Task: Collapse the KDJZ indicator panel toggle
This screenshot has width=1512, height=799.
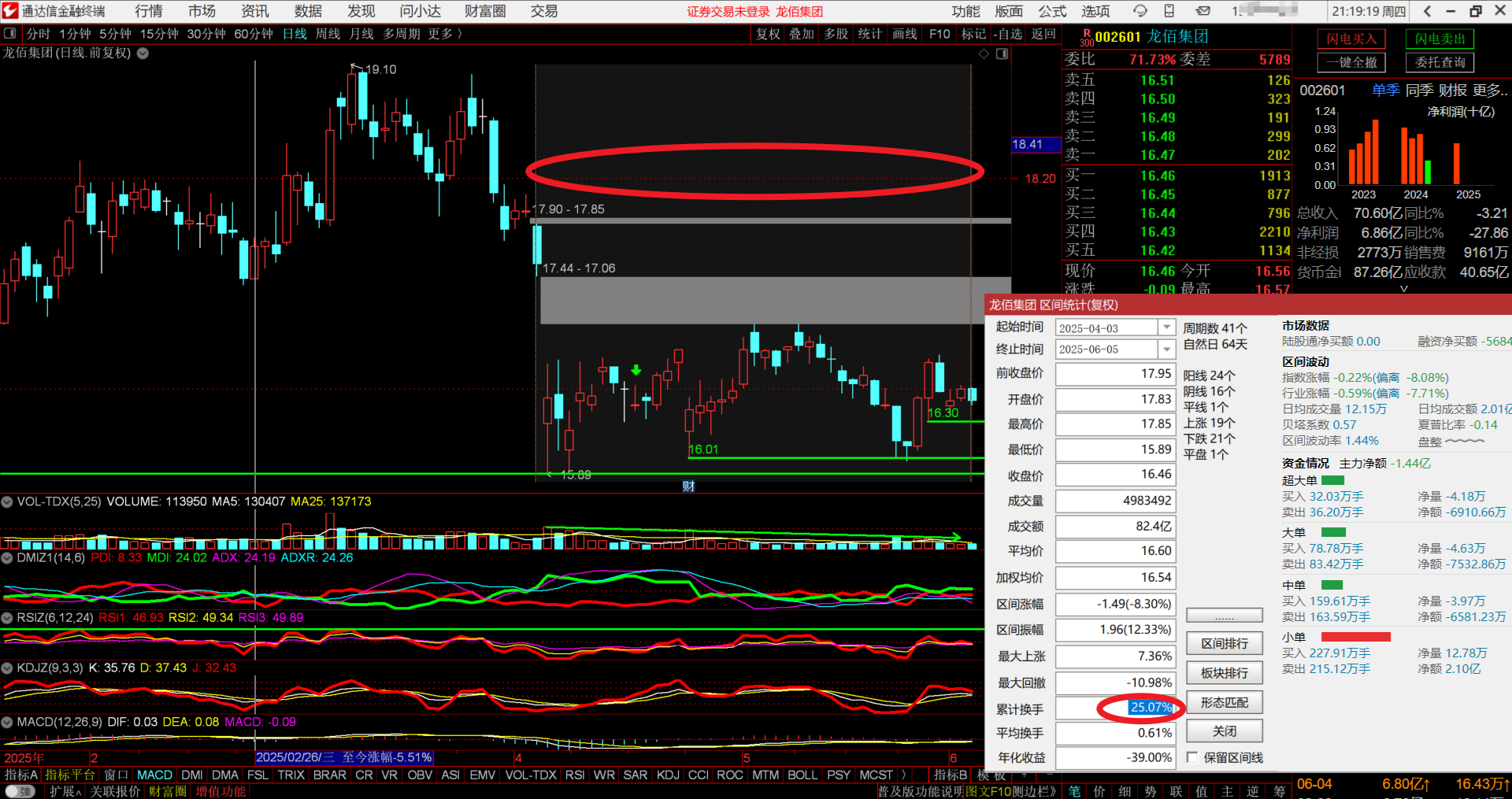Action: click(7, 668)
